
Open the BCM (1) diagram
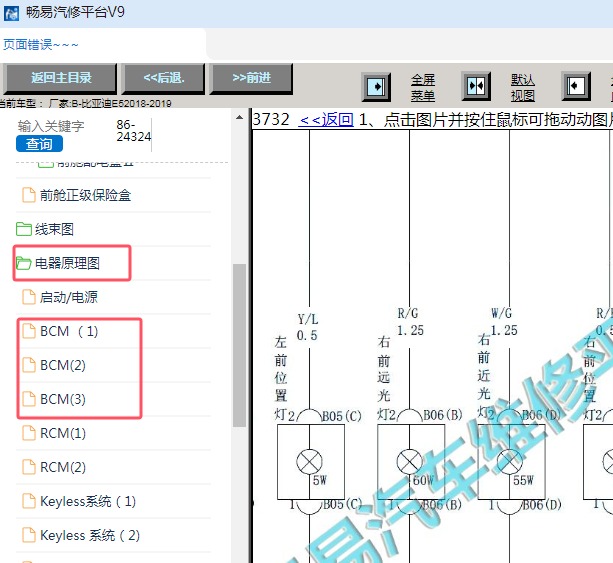pos(69,331)
